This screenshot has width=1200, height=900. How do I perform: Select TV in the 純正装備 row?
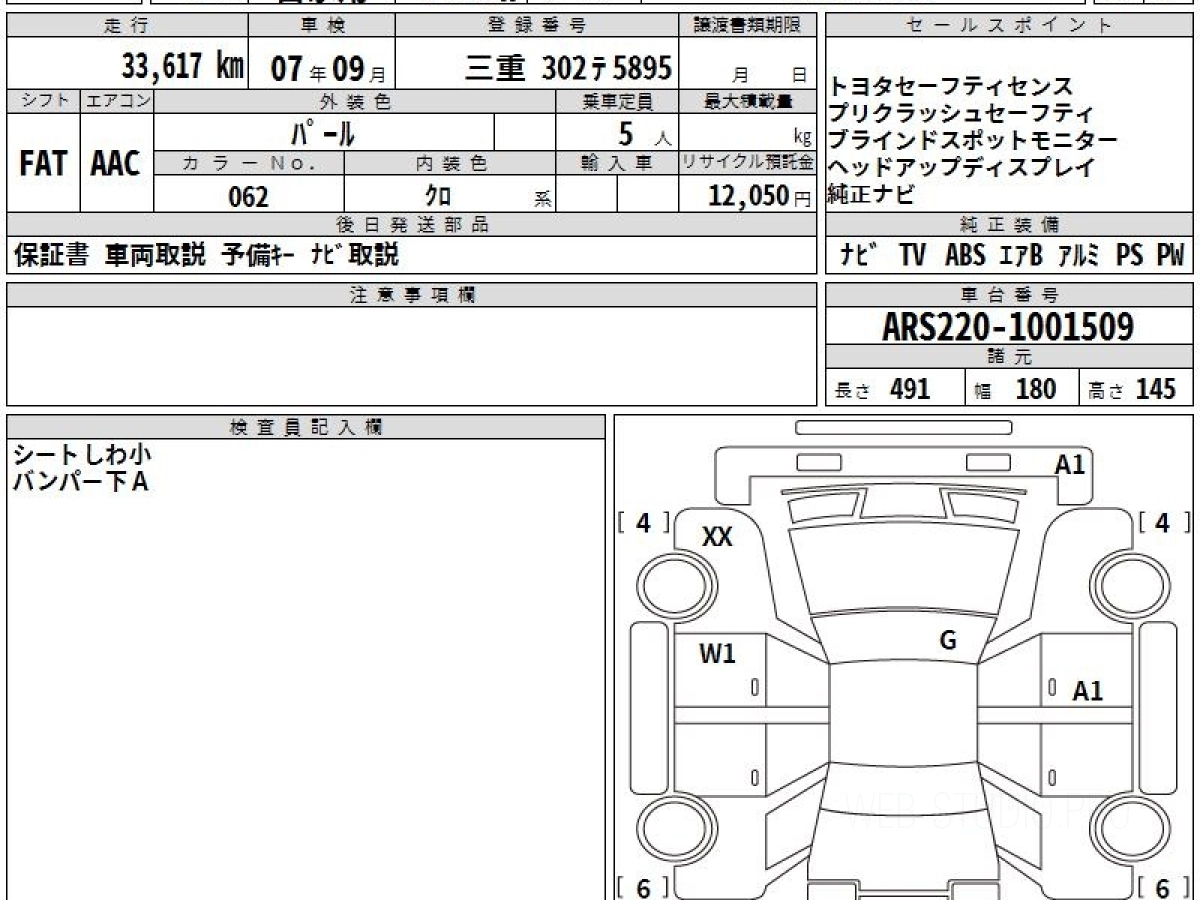(x=912, y=256)
